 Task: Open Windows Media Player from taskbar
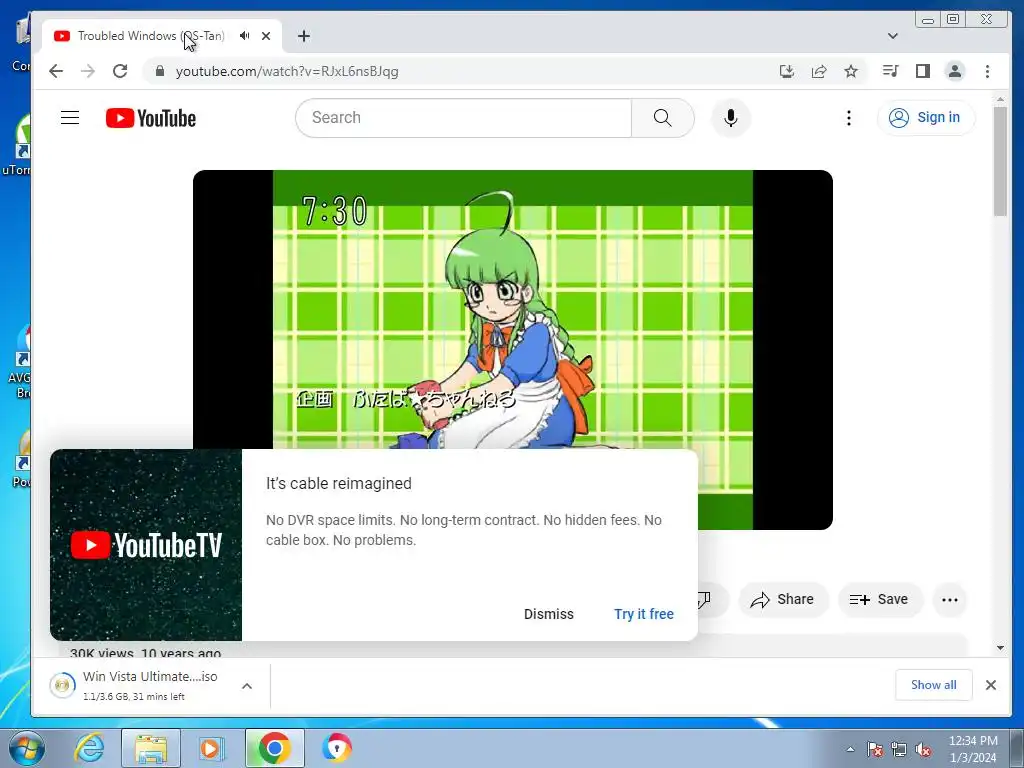pyautogui.click(x=211, y=748)
